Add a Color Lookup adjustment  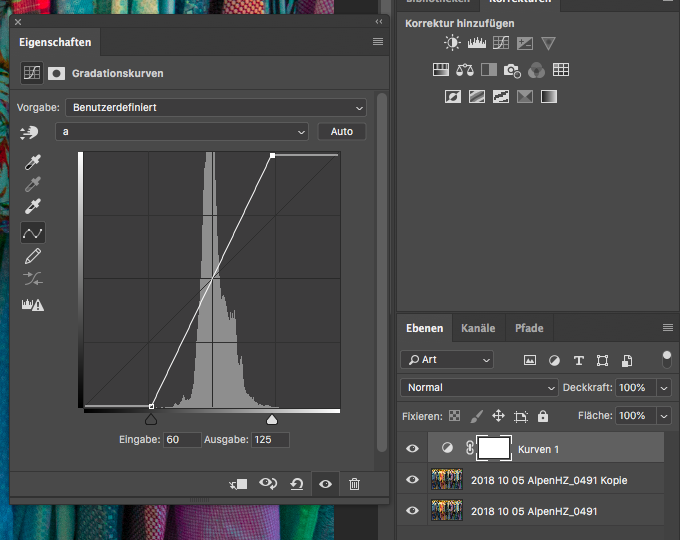561,70
